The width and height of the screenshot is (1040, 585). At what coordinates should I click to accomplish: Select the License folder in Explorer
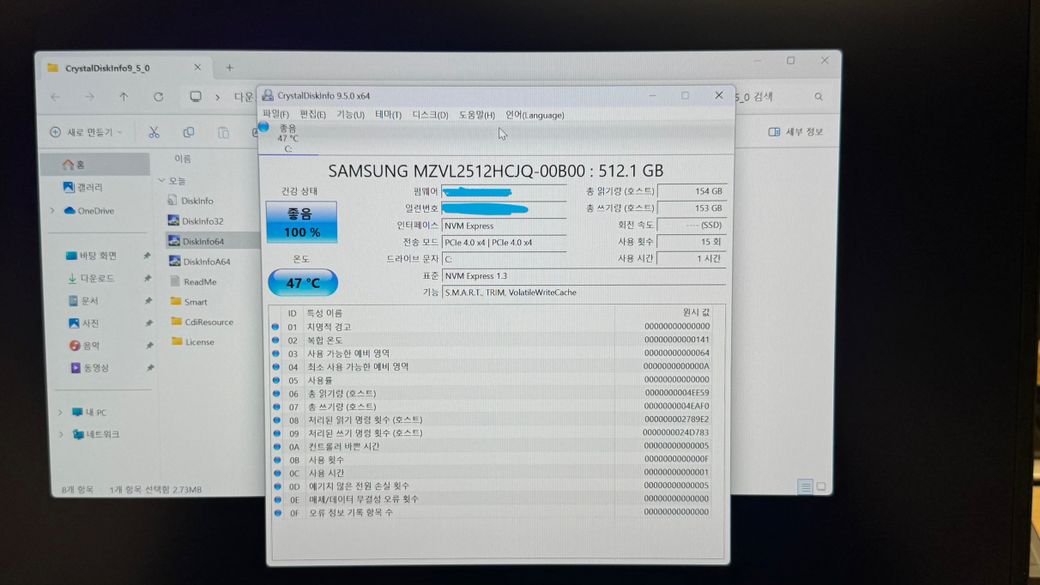[192, 342]
